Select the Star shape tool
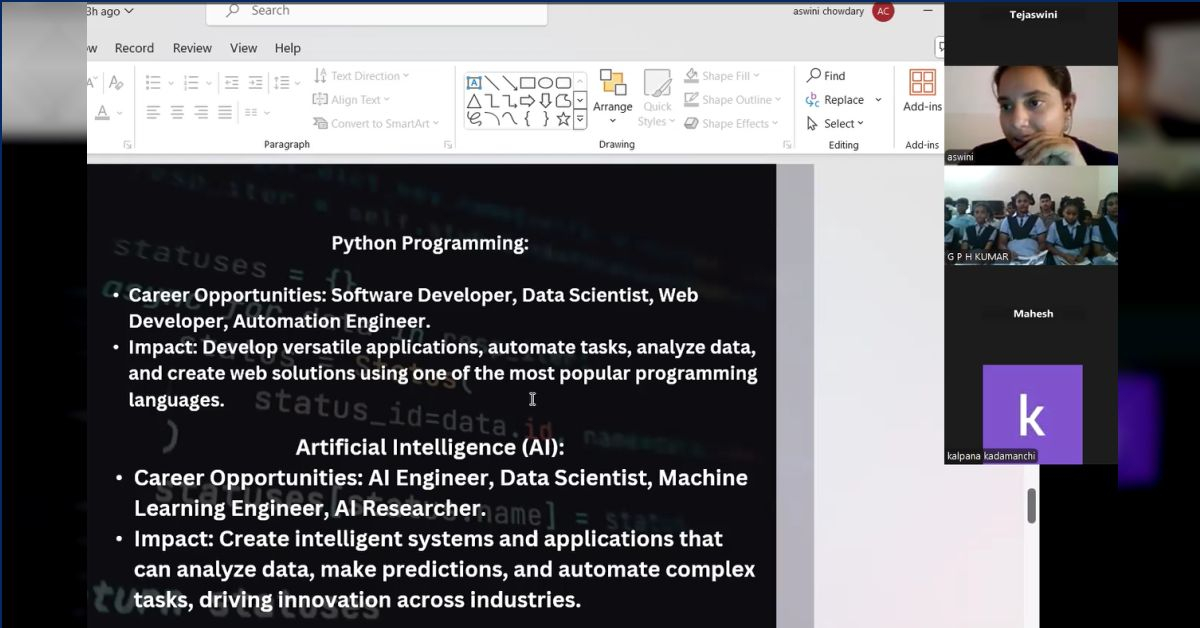 (x=563, y=119)
